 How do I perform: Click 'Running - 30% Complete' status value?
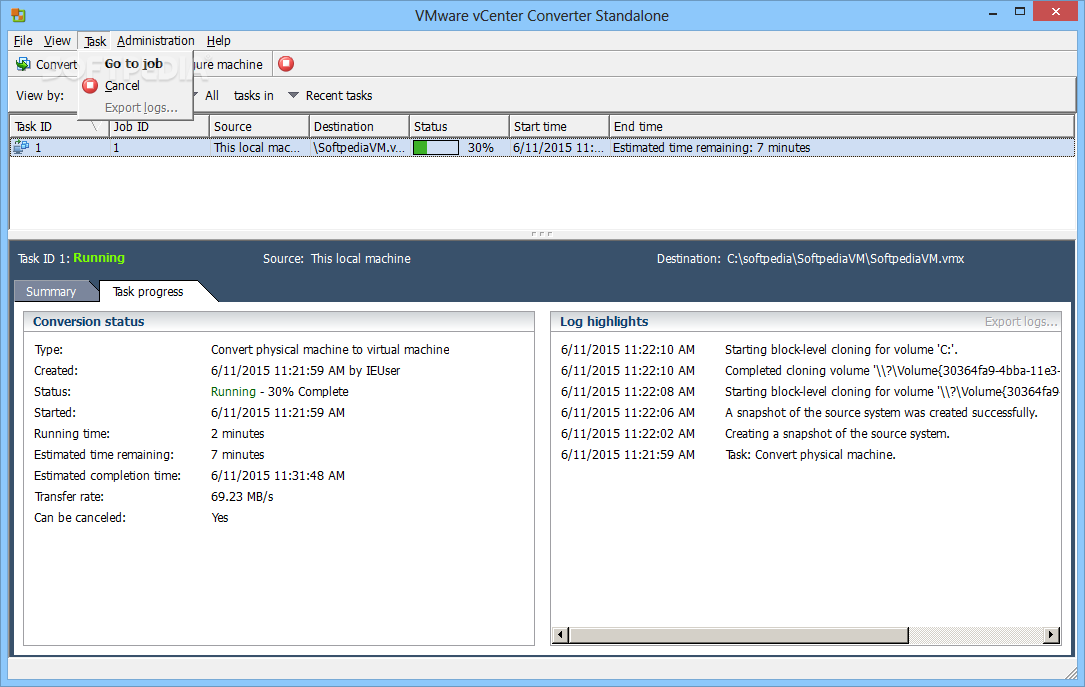pos(280,392)
